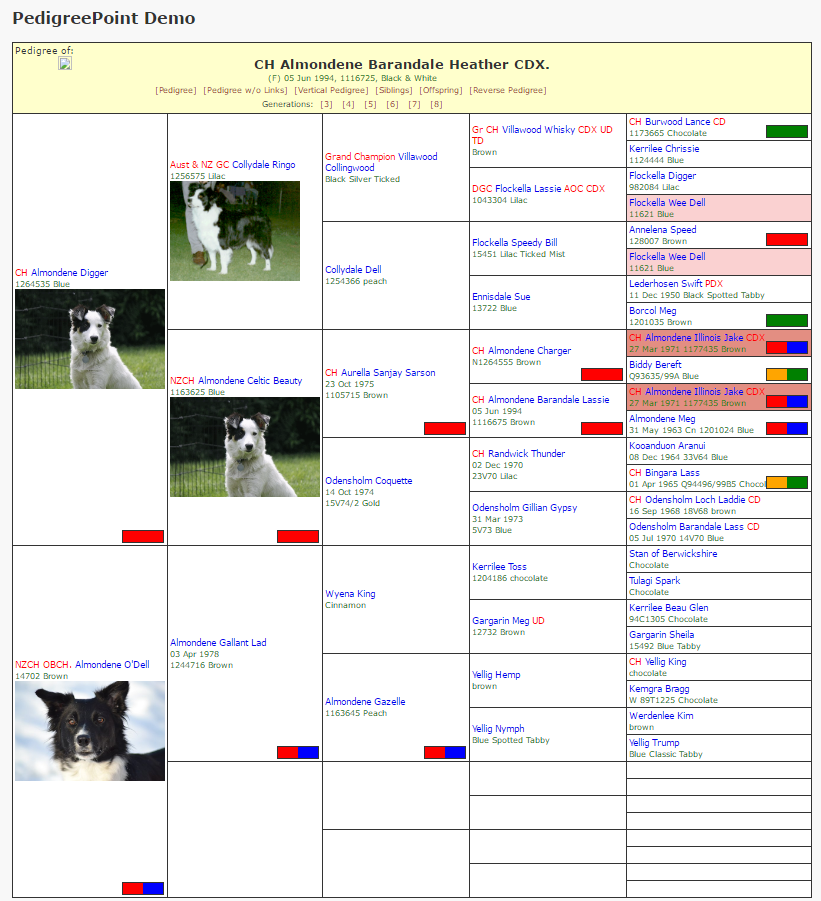Follow the Almondene Gallant Lad link

pos(218,643)
